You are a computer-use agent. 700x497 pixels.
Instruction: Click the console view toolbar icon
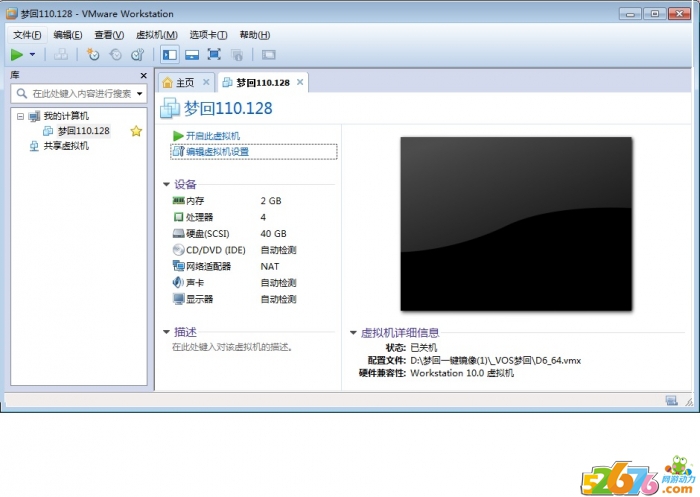tap(268, 54)
